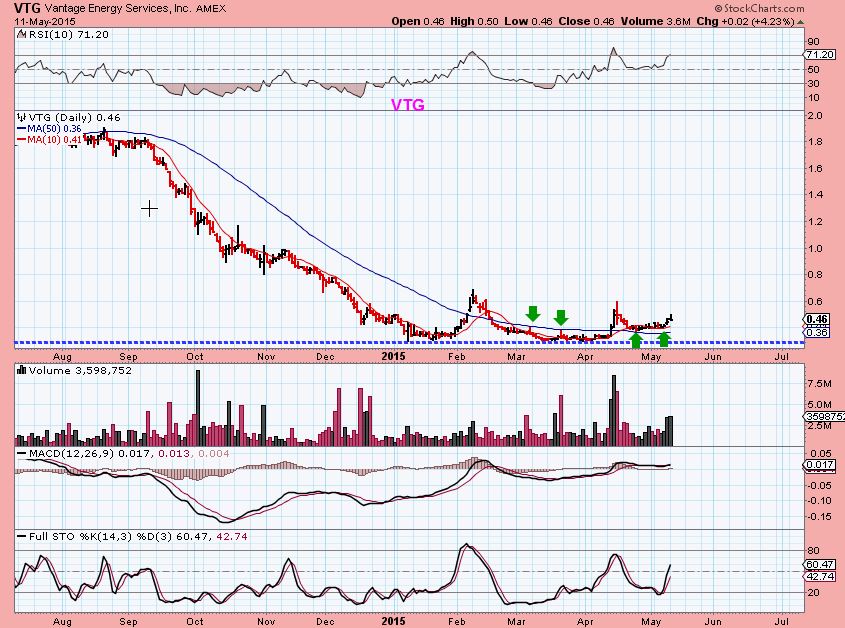Click the VTG (Daily) 0.46 legend
This screenshot has height=628, width=845.
74,117
